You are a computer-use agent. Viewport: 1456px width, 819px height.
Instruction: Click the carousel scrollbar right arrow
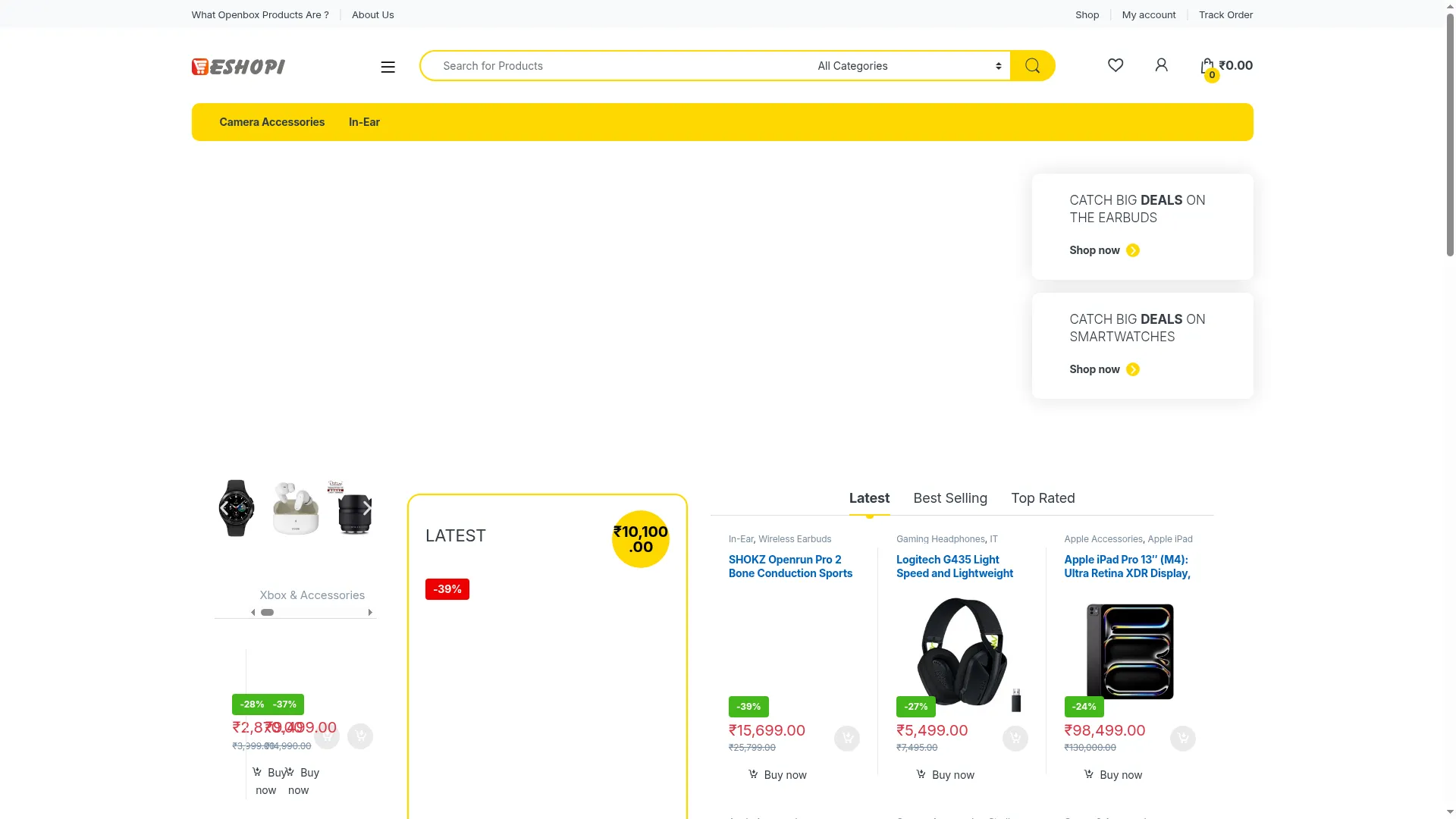(370, 613)
